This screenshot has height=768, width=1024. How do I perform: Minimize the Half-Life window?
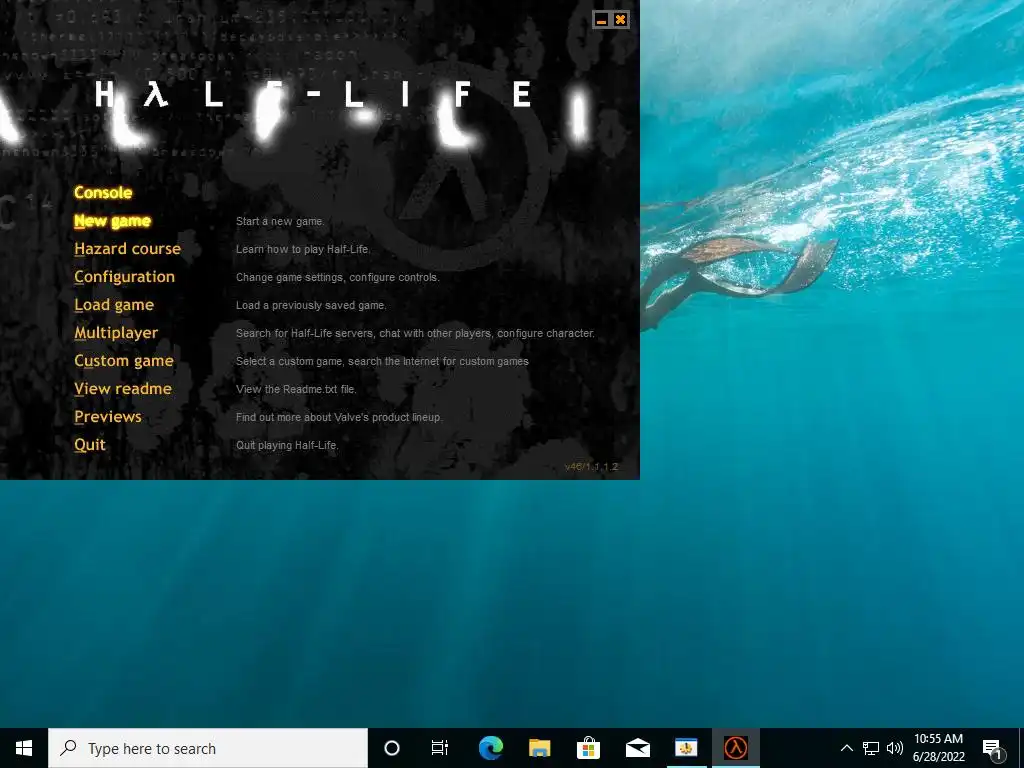[x=601, y=20]
